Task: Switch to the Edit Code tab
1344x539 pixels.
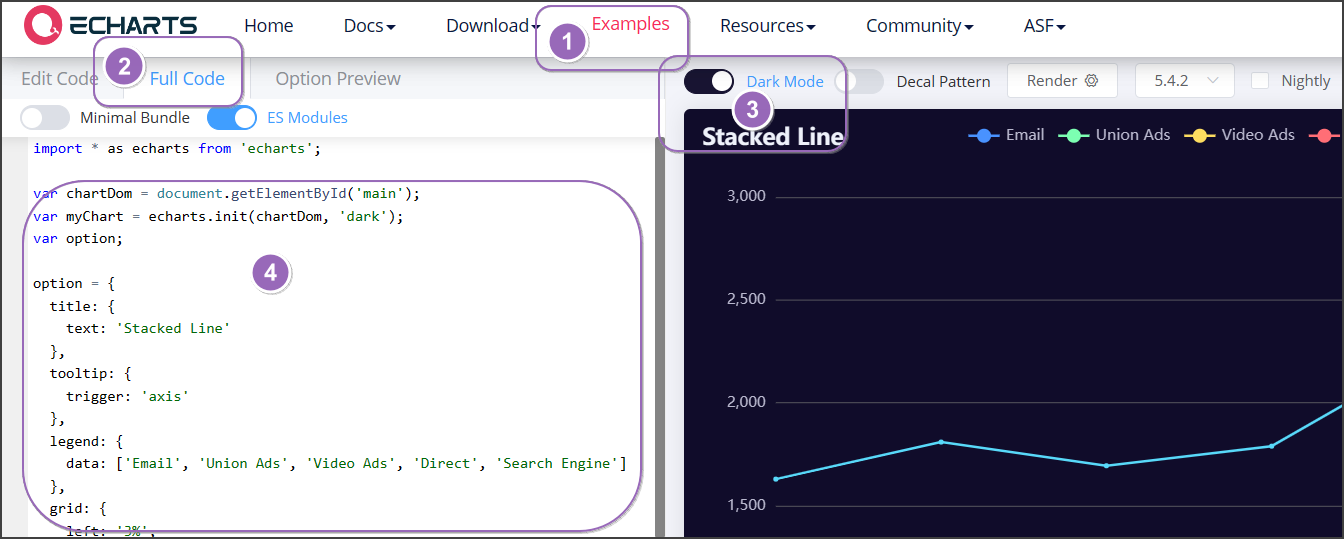Action: (x=60, y=79)
